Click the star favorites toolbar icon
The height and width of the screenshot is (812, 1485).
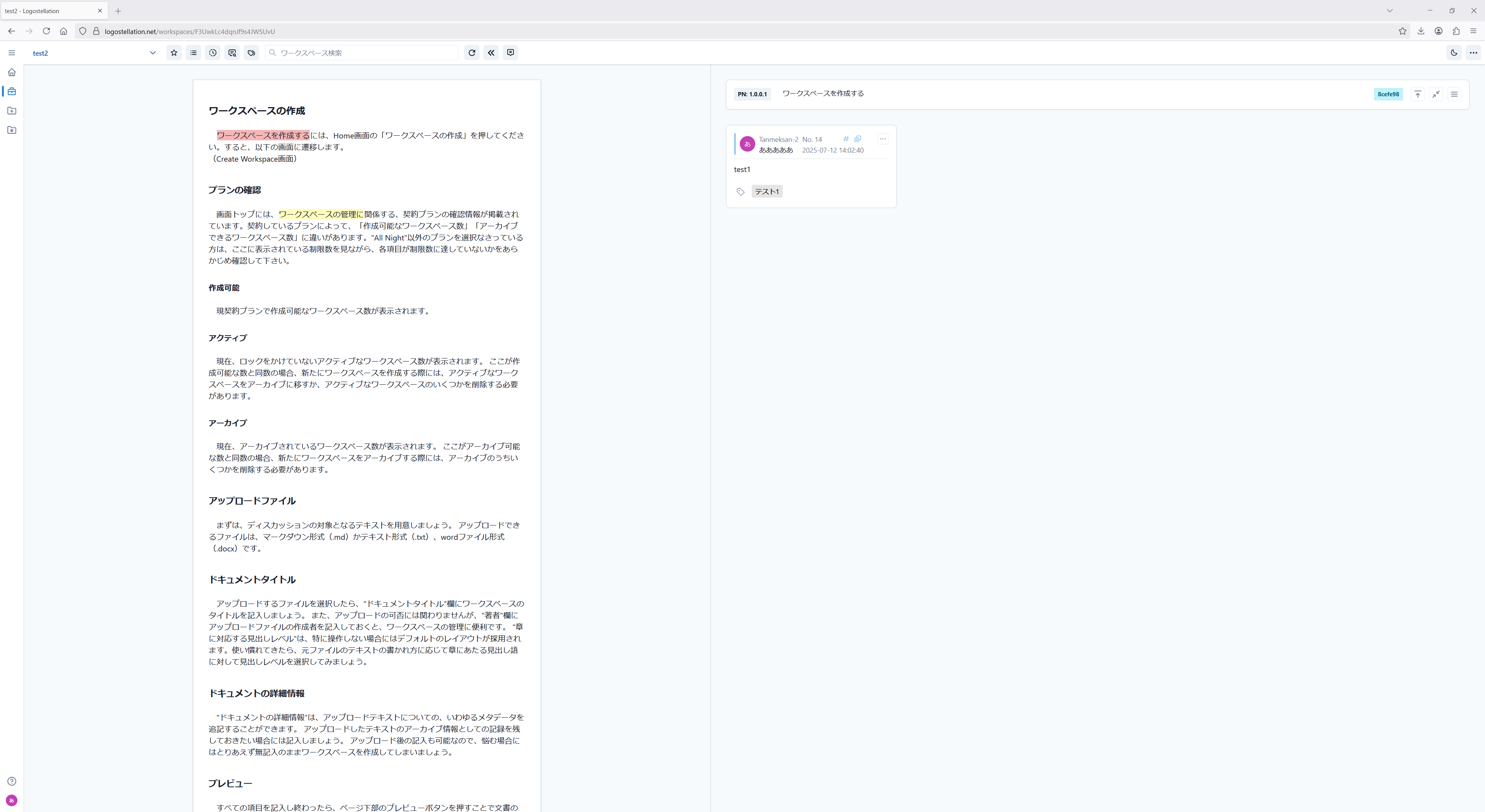(174, 53)
